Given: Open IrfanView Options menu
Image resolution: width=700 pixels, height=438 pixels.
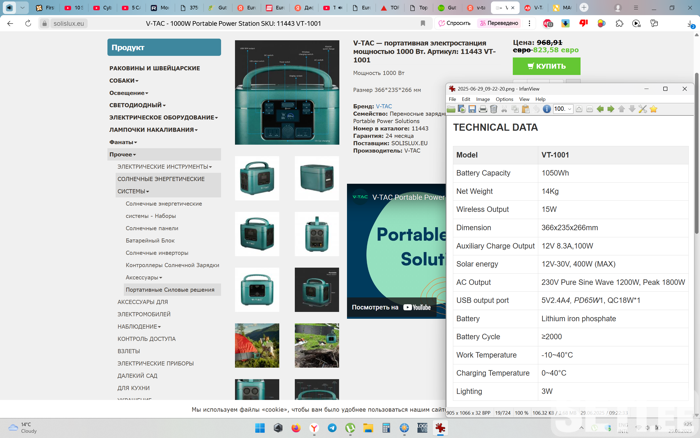Looking at the screenshot, I should point(504,99).
